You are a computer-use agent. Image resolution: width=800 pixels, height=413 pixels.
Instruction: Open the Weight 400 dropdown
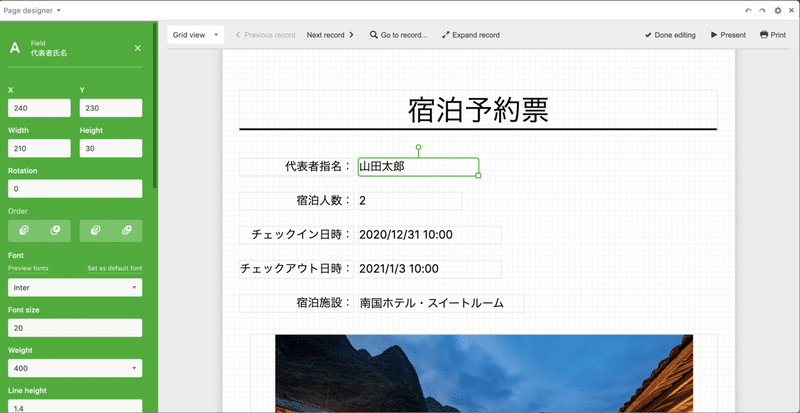75,368
